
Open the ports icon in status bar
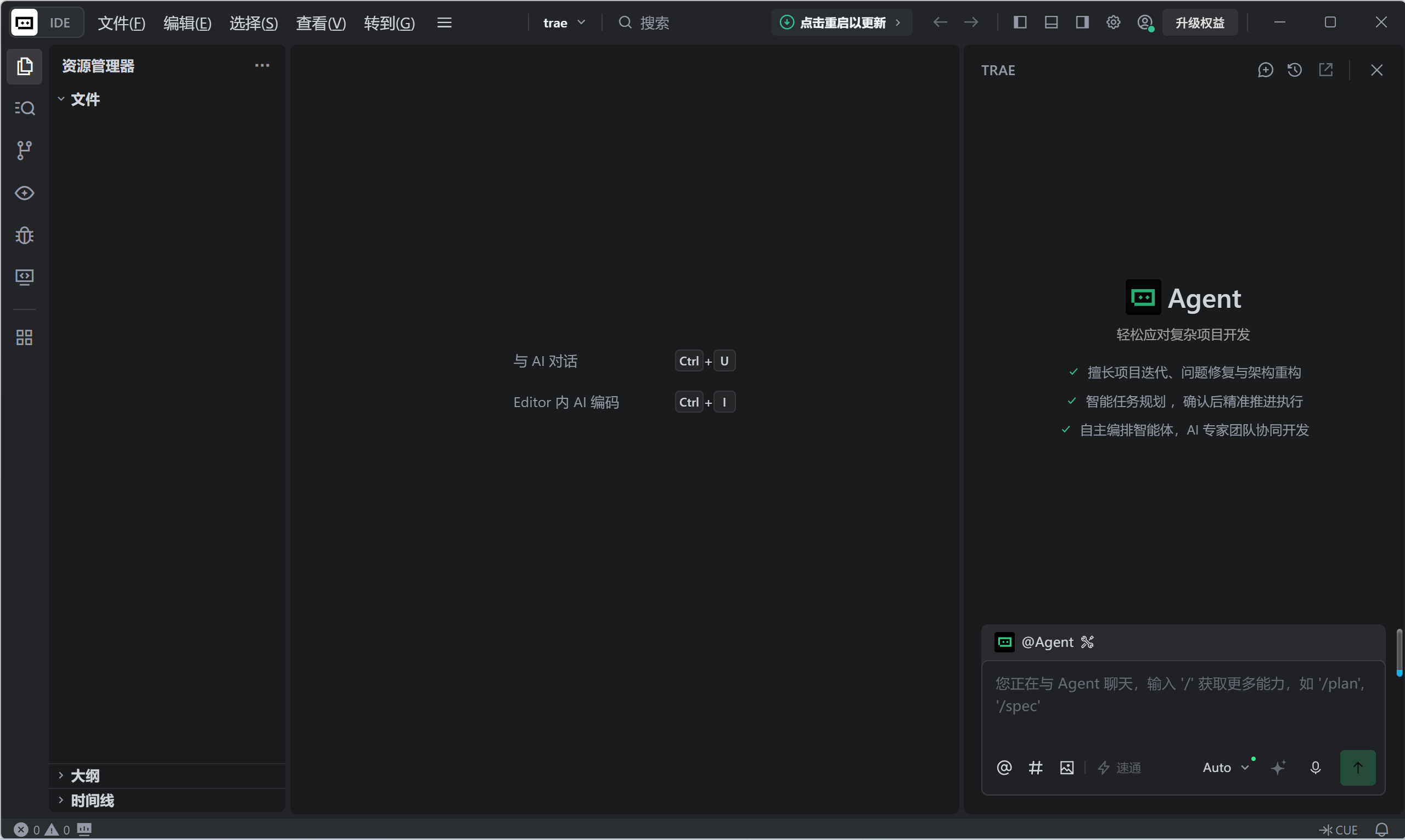pyautogui.click(x=85, y=829)
